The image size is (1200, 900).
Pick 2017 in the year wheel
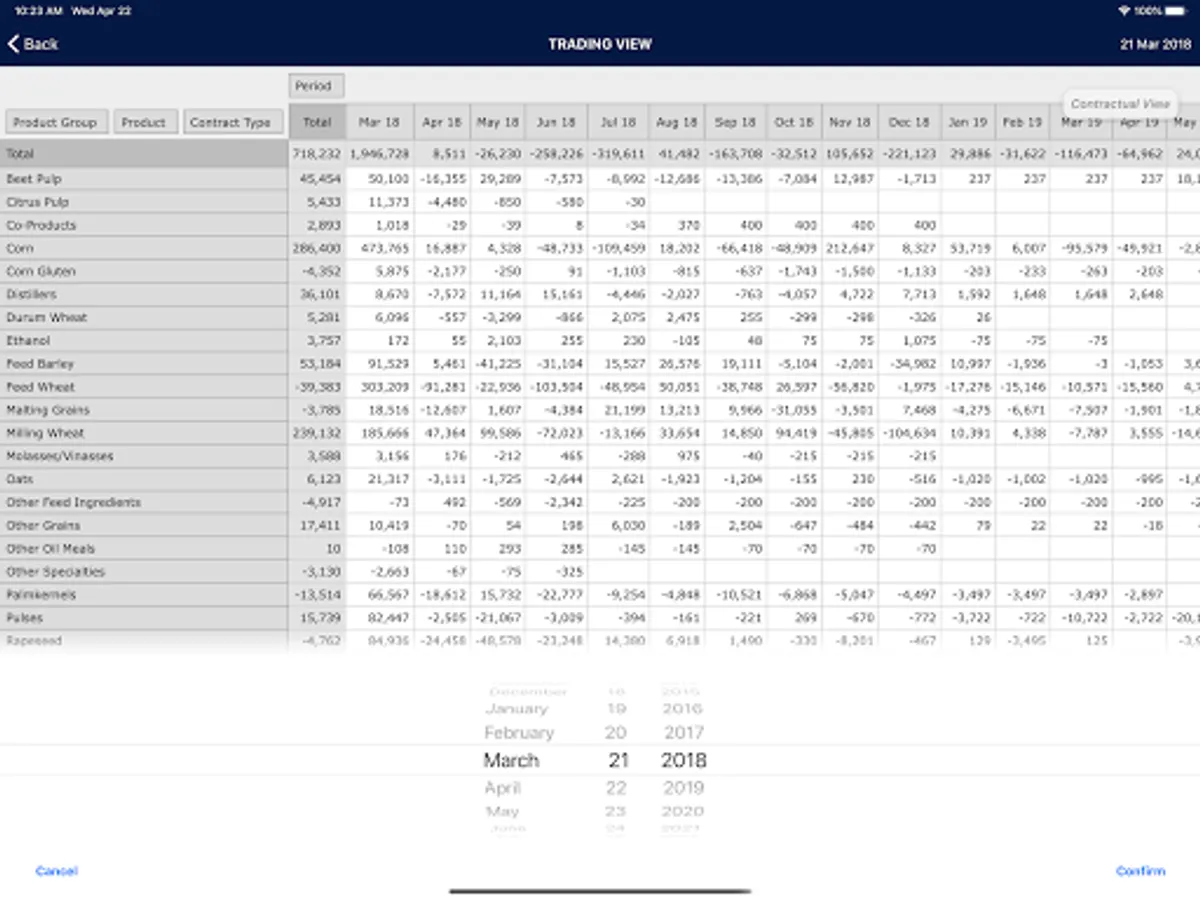click(x=683, y=733)
